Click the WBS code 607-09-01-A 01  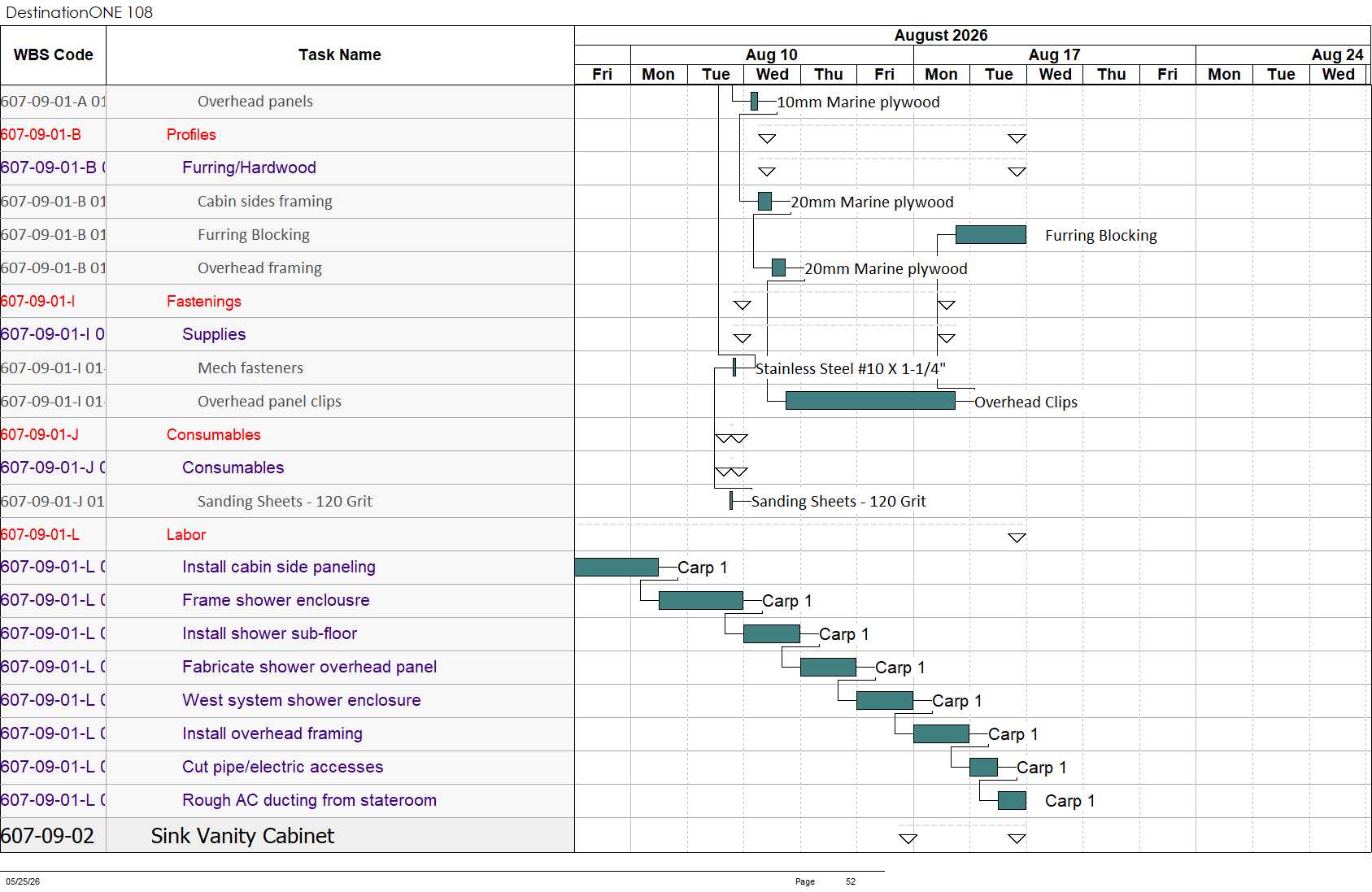pos(53,102)
